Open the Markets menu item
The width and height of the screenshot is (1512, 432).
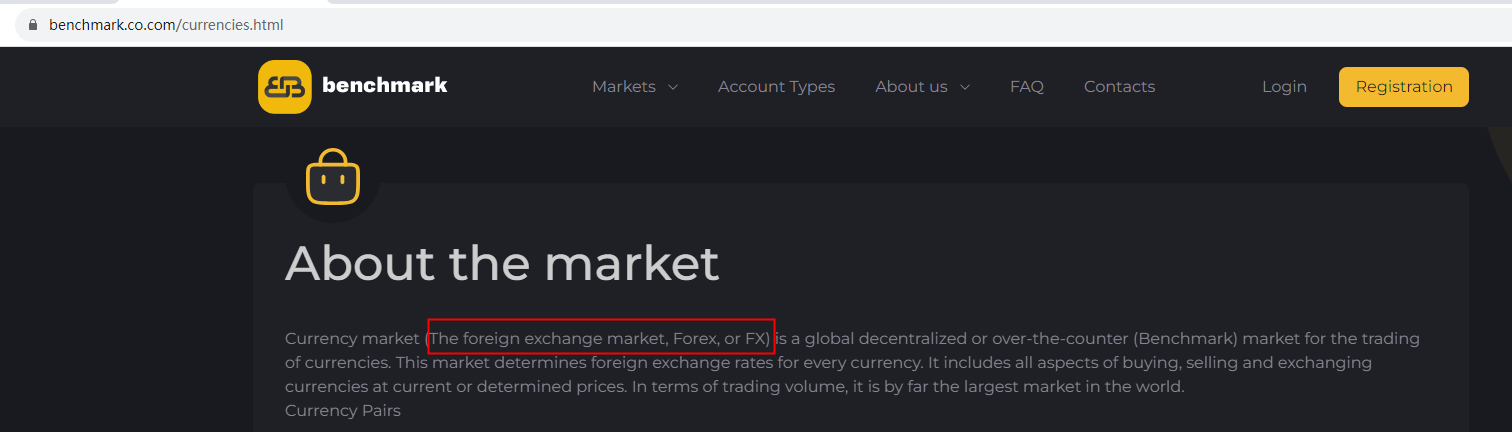[623, 87]
